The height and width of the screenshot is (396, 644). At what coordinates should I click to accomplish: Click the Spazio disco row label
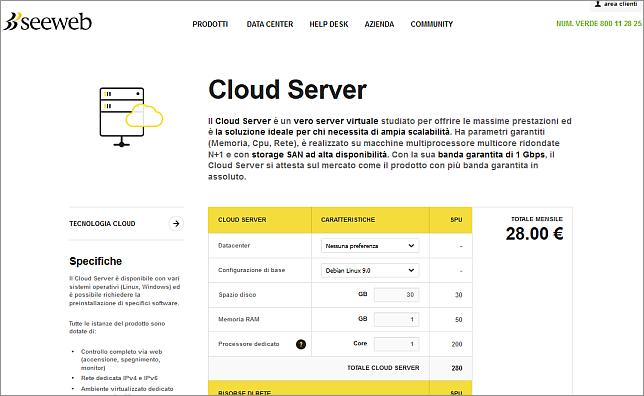click(x=237, y=295)
